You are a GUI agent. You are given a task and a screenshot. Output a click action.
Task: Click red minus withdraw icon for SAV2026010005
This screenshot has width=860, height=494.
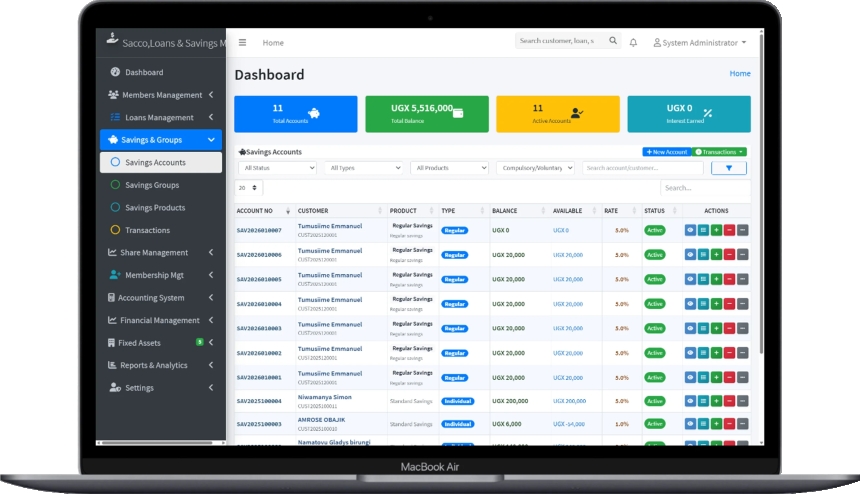coord(729,279)
